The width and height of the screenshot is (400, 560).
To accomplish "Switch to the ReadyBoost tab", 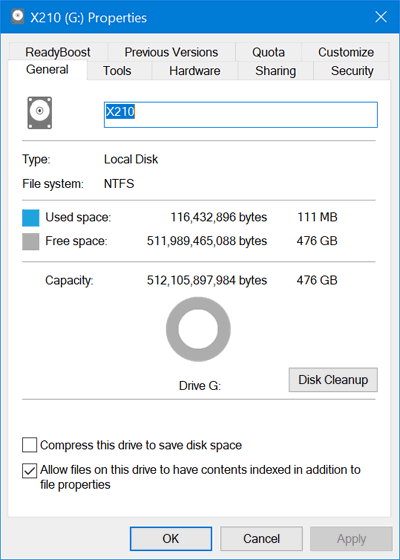I will (58, 52).
